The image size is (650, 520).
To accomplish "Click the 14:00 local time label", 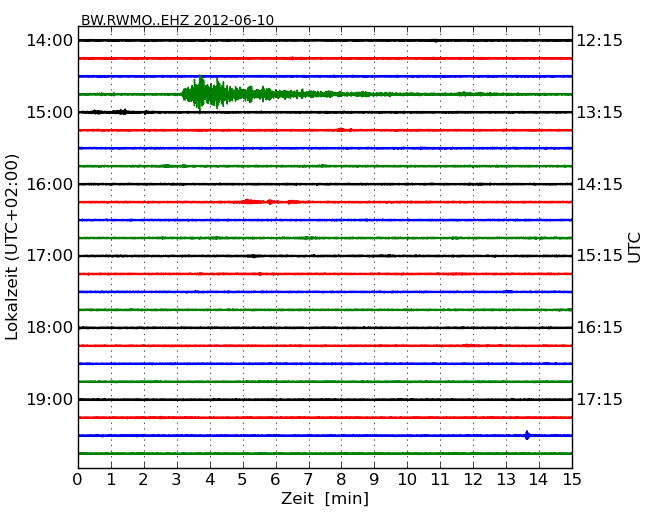I will [x=49, y=41].
